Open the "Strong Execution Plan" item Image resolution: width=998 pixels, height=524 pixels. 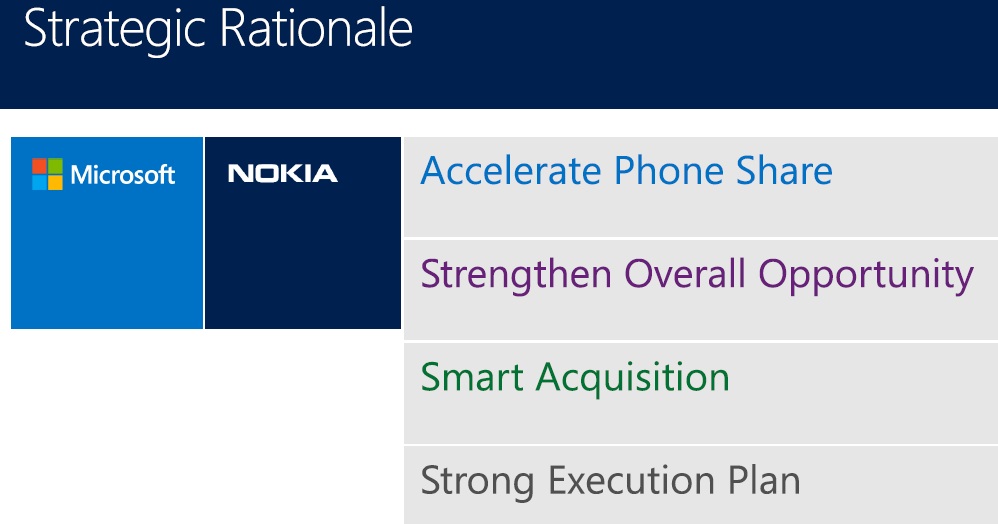[610, 480]
